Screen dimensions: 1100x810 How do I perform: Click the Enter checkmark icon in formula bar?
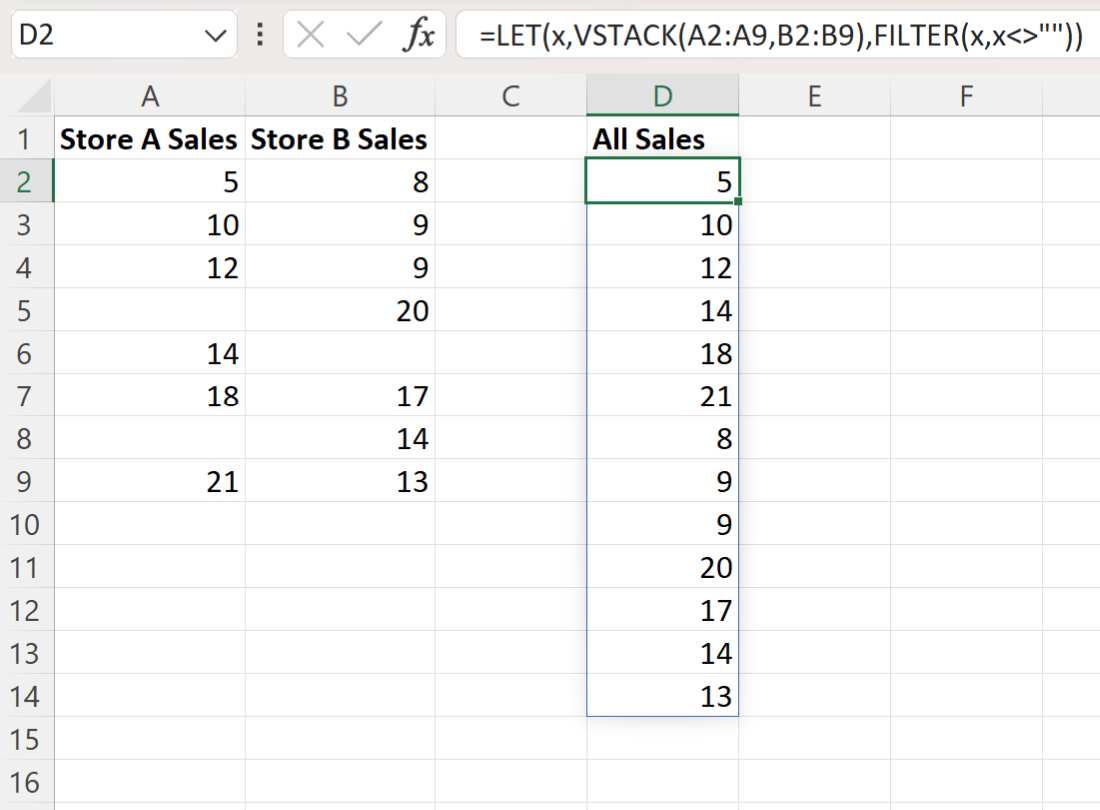pos(362,37)
